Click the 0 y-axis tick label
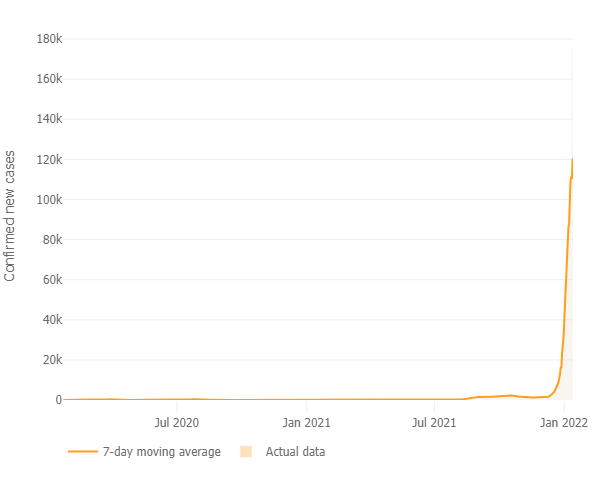Image resolution: width=600 pixels, height=500 pixels. [x=58, y=399]
